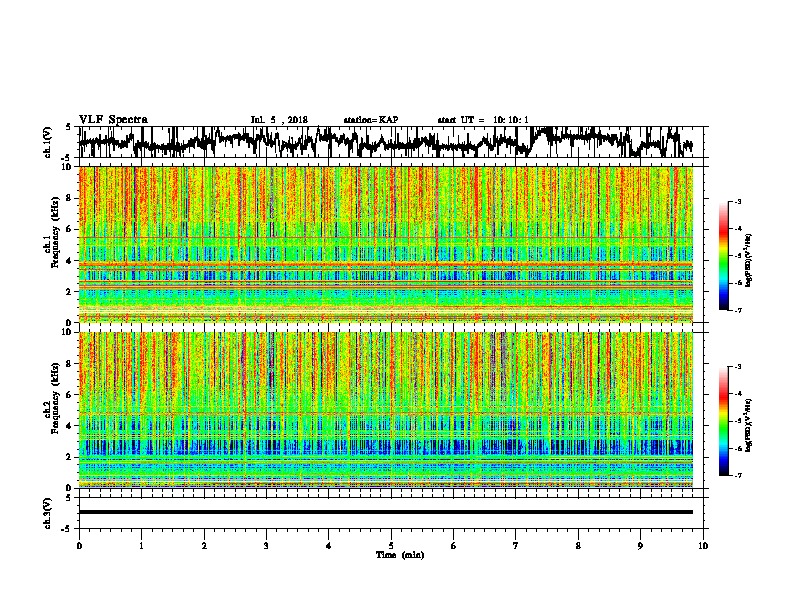Click the ch.2 color bar's log(PSD) label

pos(748,425)
